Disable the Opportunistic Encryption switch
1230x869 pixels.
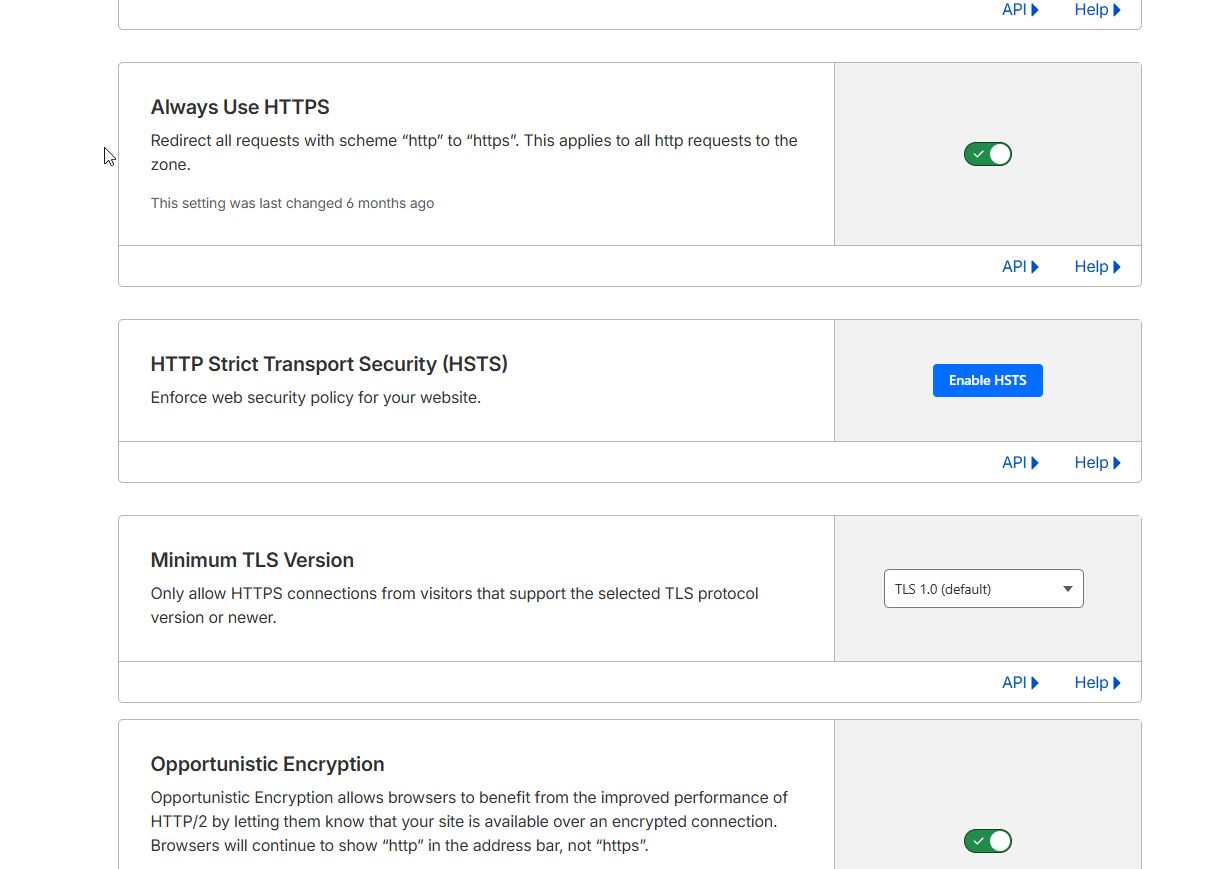point(987,841)
